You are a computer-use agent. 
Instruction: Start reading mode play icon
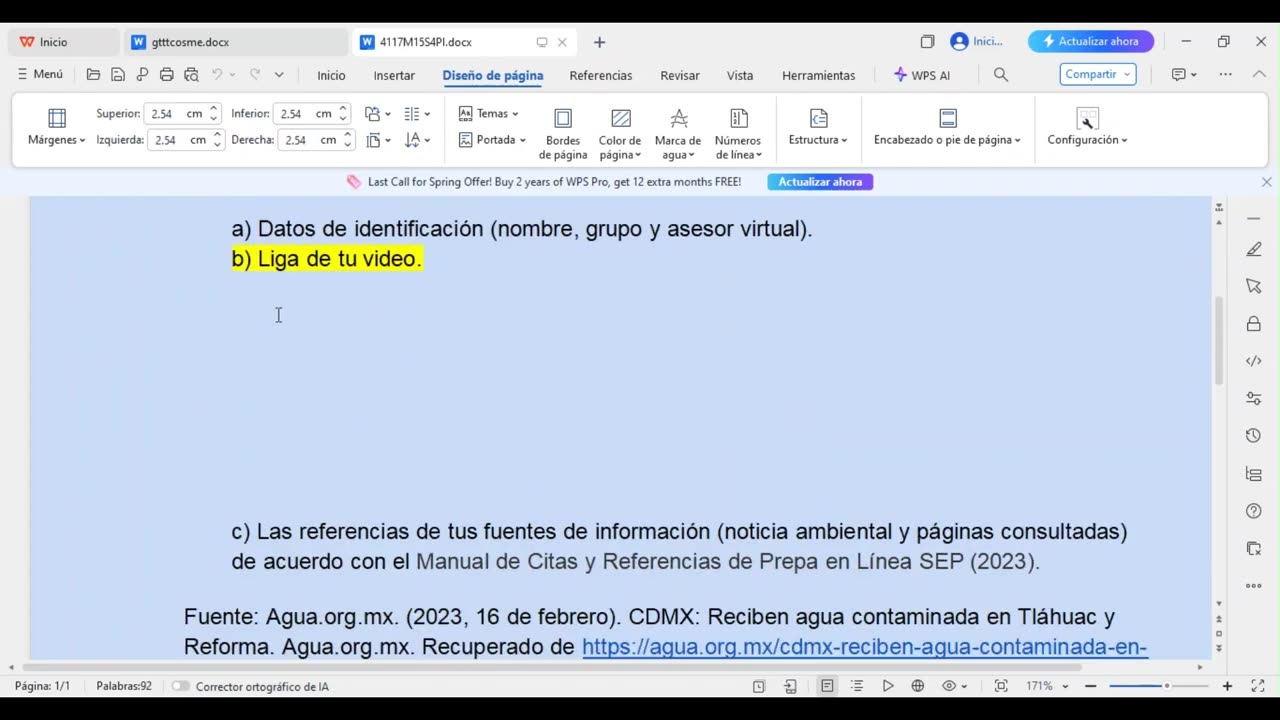pyautogui.click(x=887, y=686)
